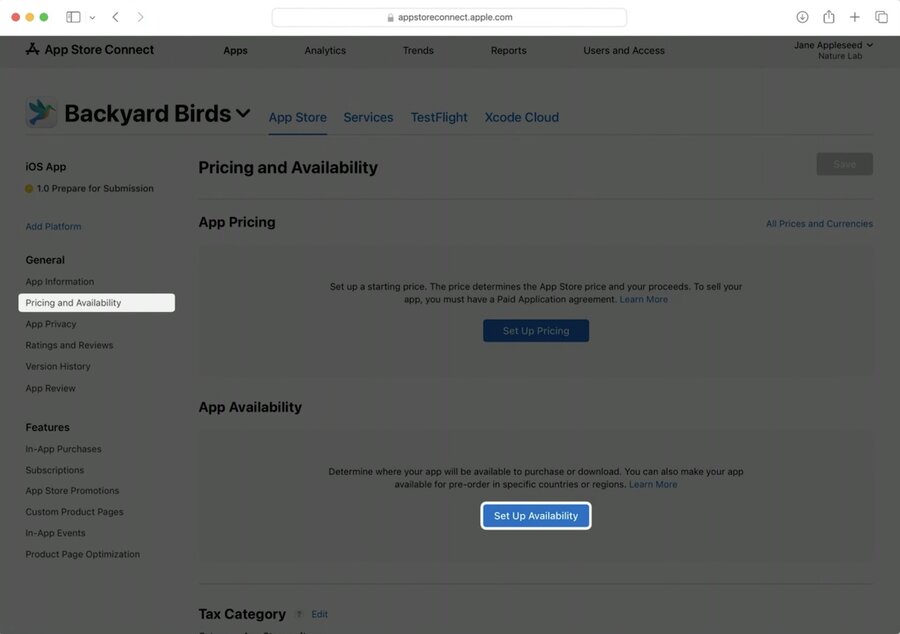The image size is (900, 634).
Task: Click the dimmed Save button
Action: click(x=844, y=164)
